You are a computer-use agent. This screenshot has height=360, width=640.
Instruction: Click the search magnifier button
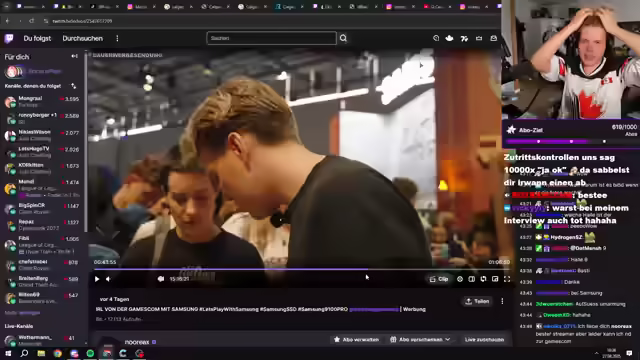coord(343,38)
